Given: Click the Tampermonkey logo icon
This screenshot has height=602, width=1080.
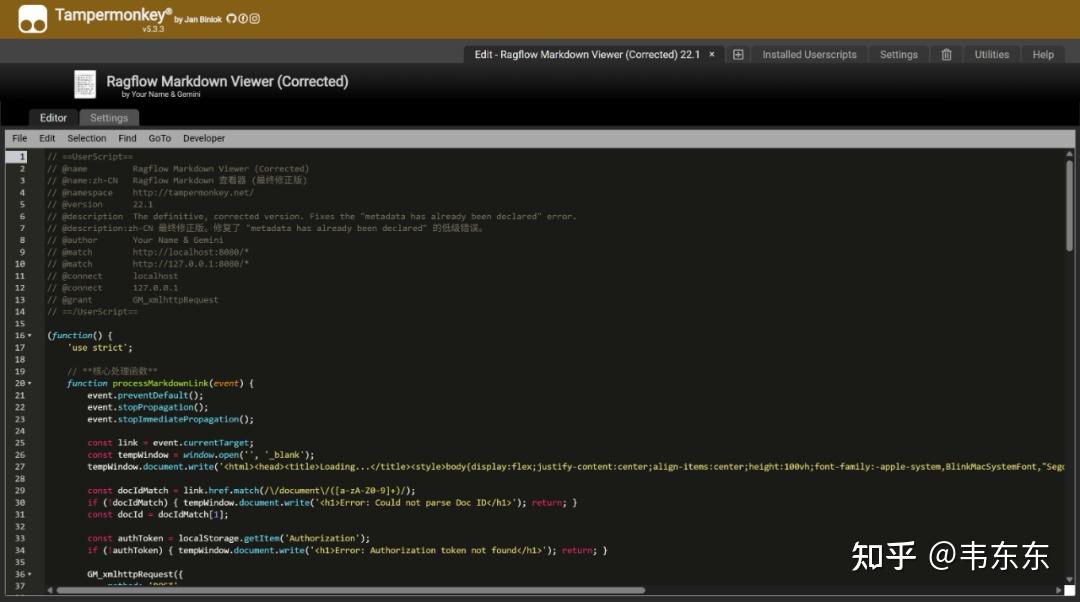Looking at the screenshot, I should pos(33,19).
